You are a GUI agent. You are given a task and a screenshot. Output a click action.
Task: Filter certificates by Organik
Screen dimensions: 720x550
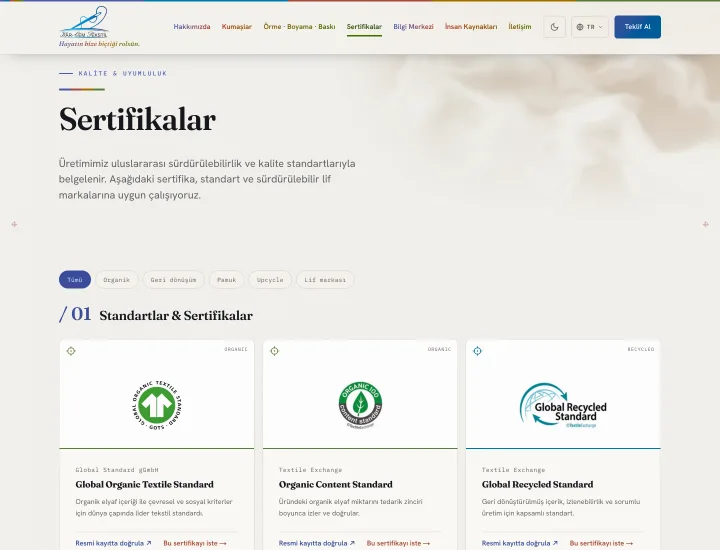click(117, 280)
